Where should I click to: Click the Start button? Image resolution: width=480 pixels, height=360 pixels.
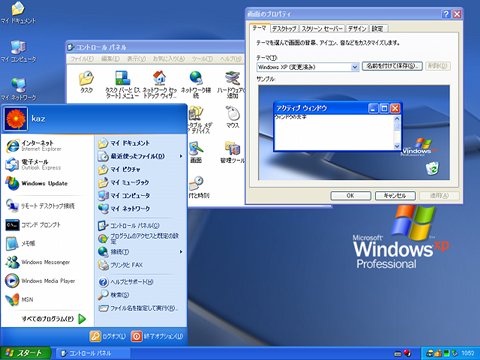[x=25, y=353]
